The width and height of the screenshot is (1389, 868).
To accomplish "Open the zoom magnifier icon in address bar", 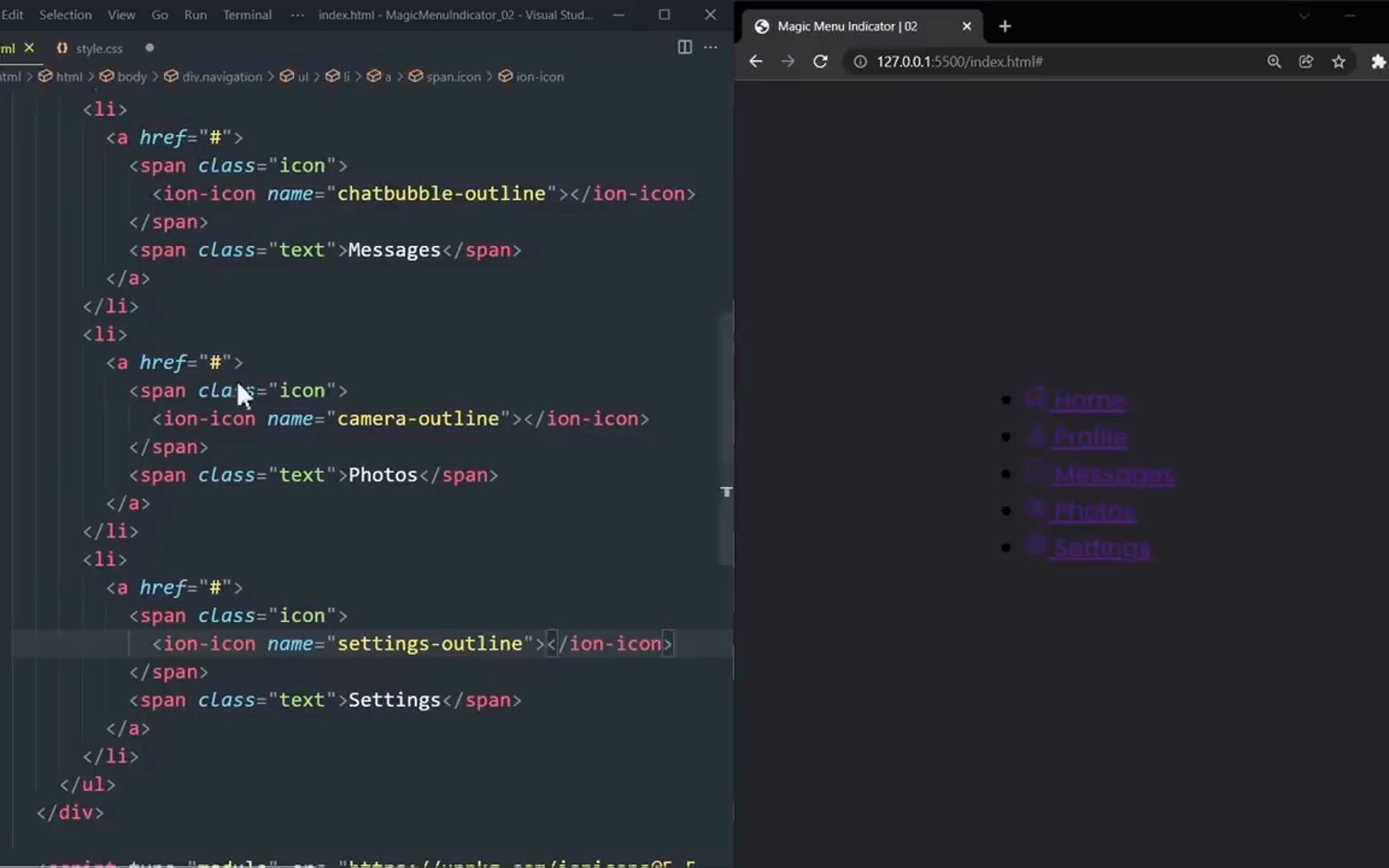I will (1274, 62).
